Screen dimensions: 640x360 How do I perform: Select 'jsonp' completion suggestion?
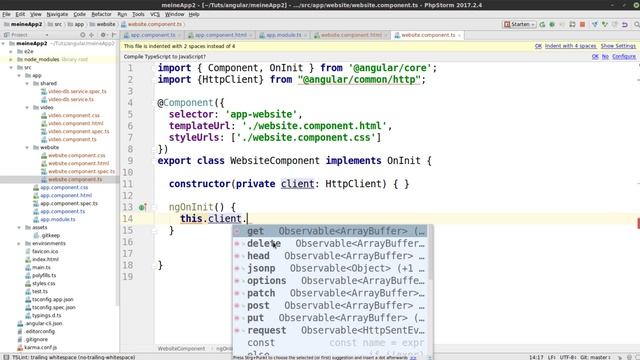click(x=330, y=269)
